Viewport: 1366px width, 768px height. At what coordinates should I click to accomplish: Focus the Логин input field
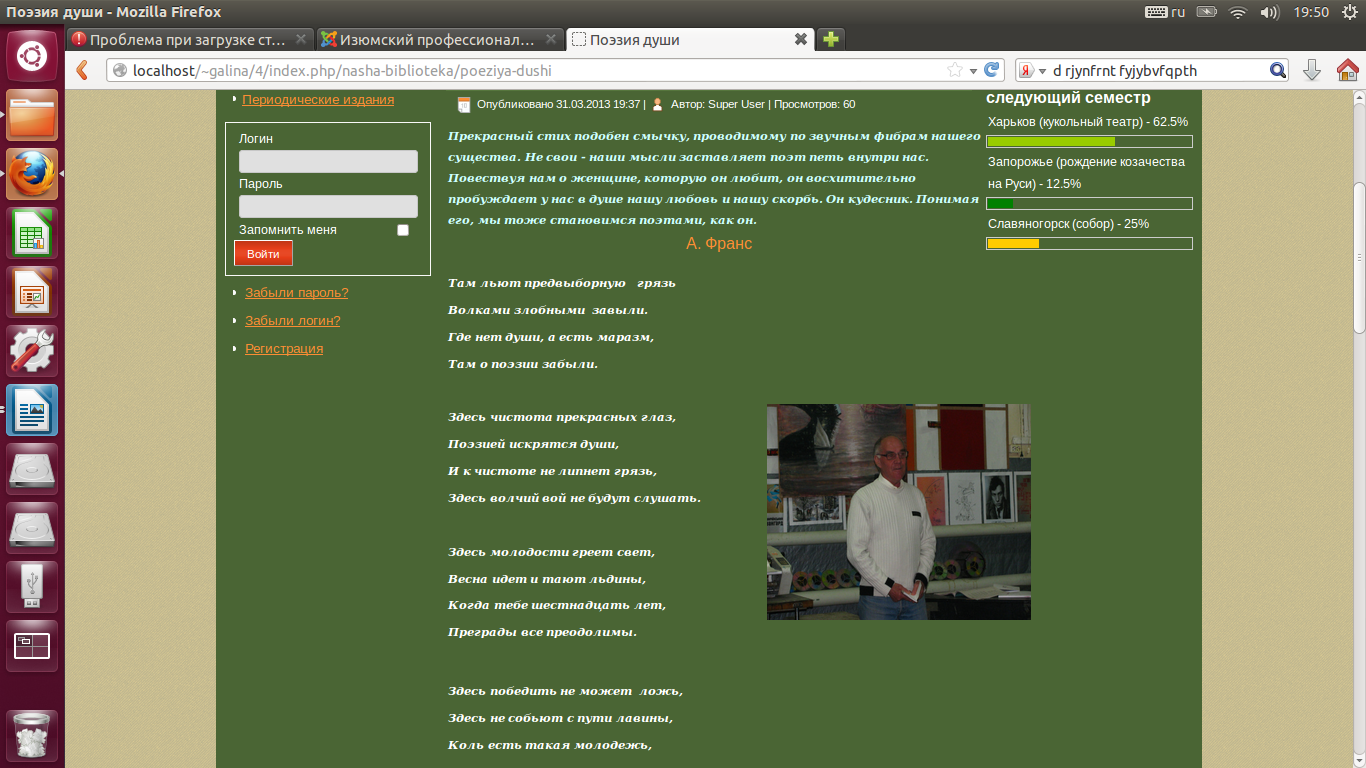click(x=328, y=162)
